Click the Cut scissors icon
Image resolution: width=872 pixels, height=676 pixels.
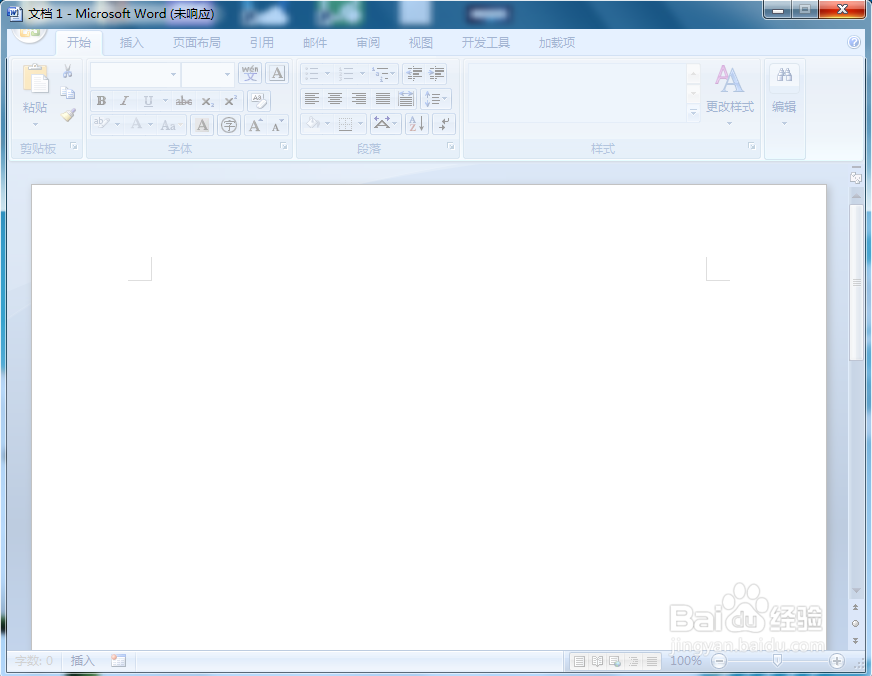point(68,71)
